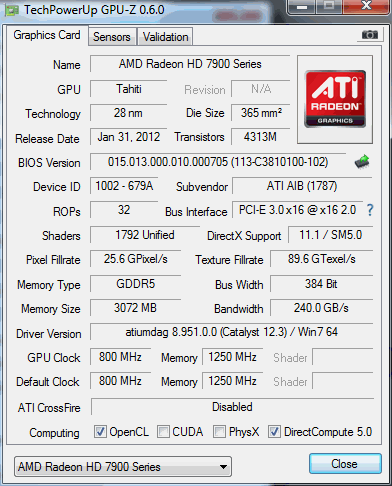Switch to the Validation tab
This screenshot has width=392, height=486.
click(x=166, y=37)
